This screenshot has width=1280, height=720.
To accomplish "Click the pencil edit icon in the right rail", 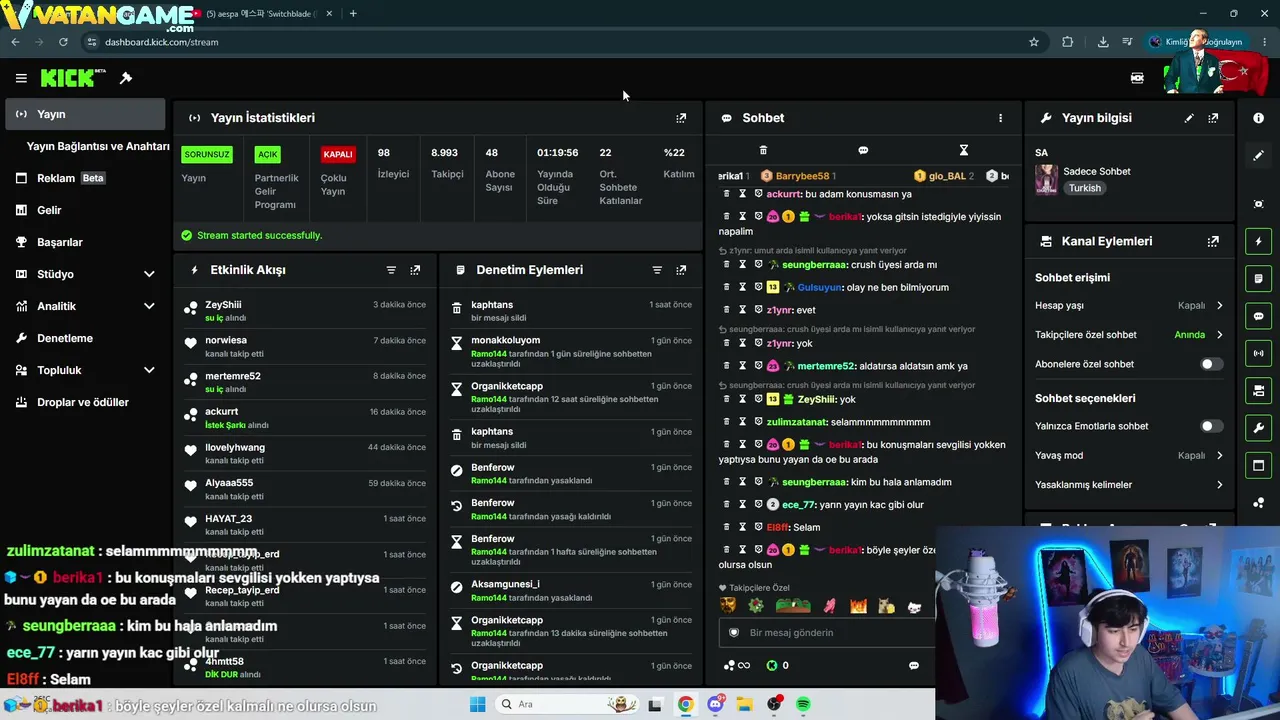I will pos(1258,156).
